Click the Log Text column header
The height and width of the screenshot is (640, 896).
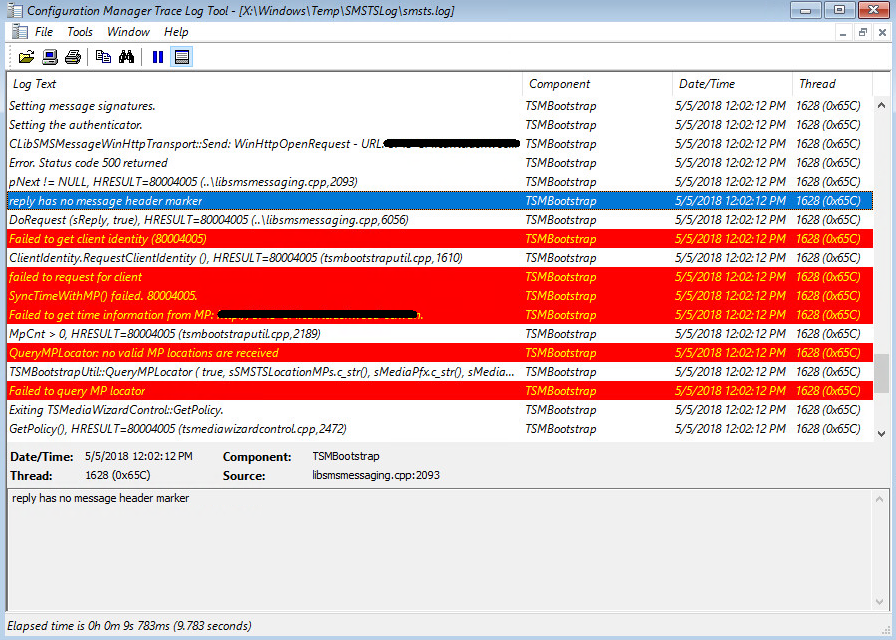[x=265, y=84]
